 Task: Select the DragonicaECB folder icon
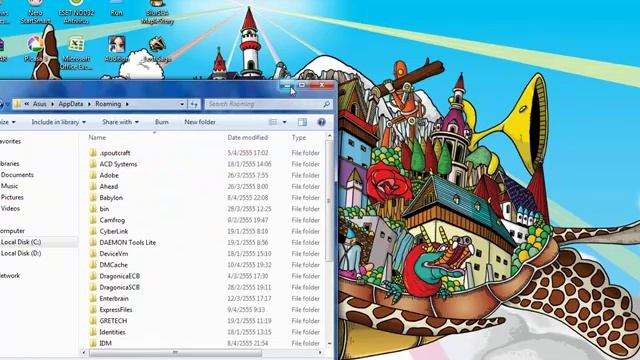tap(93, 276)
